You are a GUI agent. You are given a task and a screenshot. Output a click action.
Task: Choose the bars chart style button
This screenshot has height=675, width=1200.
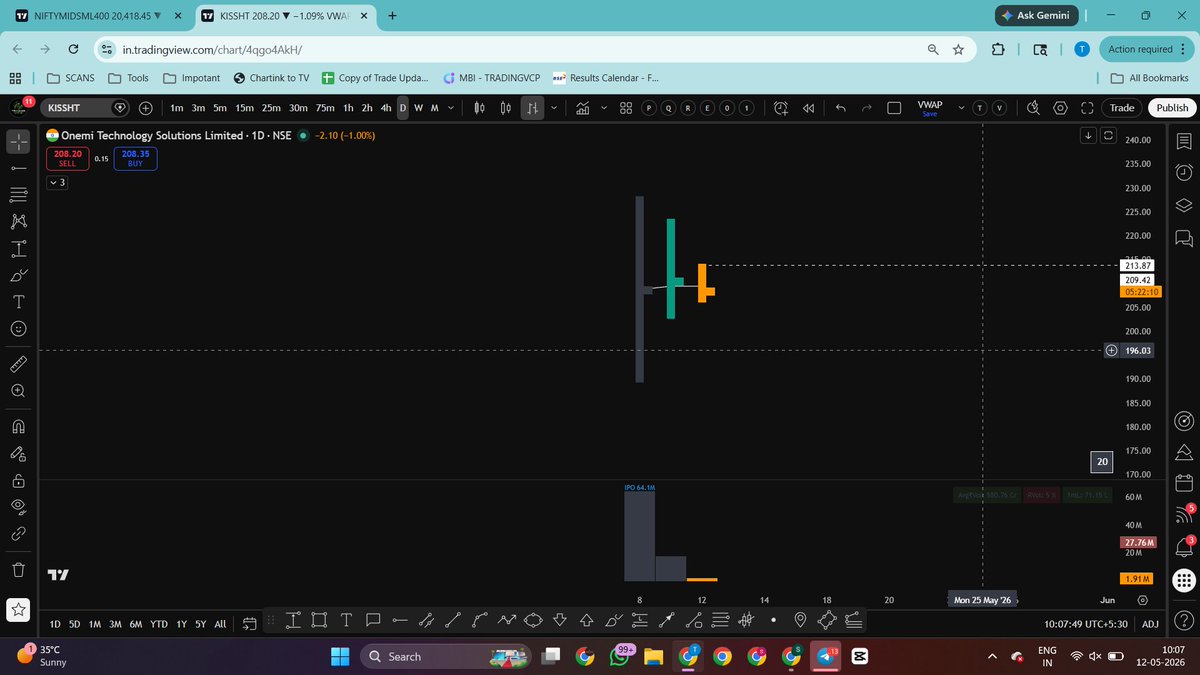point(534,108)
